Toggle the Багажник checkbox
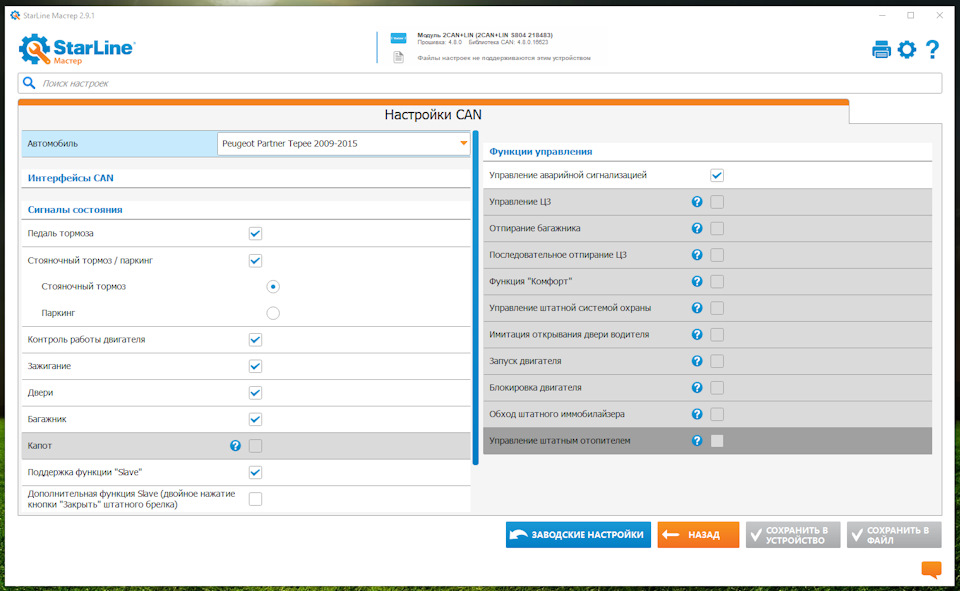The height and width of the screenshot is (591, 960). (255, 420)
